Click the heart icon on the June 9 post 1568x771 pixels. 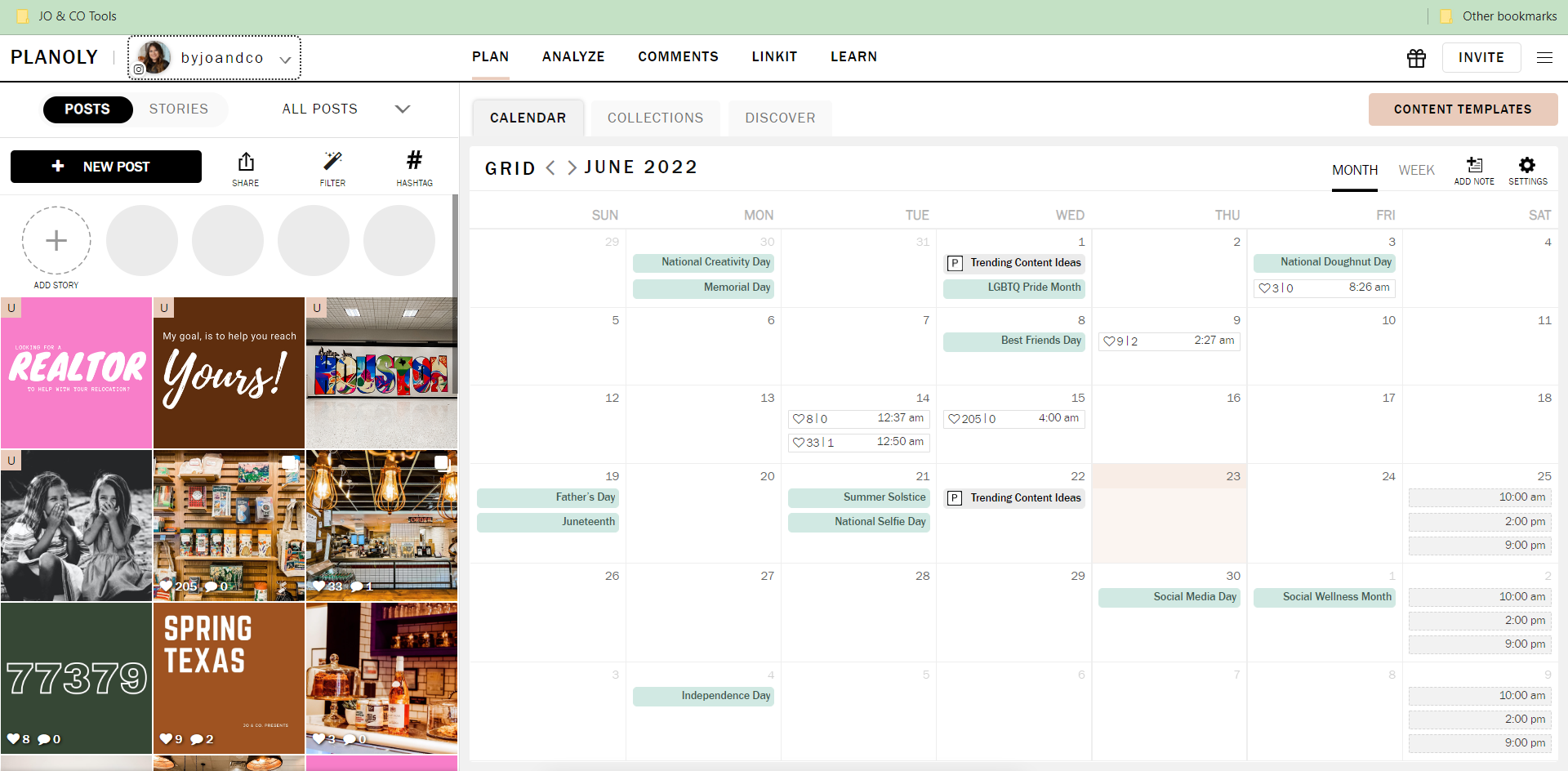pyautogui.click(x=1109, y=341)
